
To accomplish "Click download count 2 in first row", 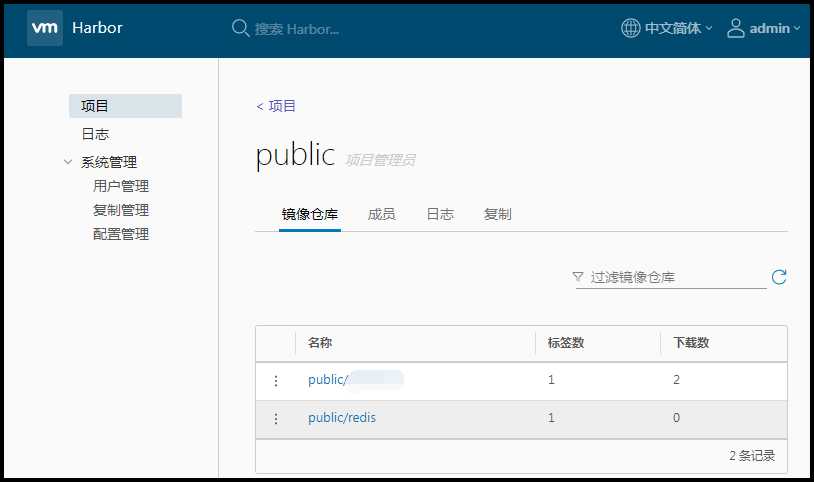I will [676, 380].
